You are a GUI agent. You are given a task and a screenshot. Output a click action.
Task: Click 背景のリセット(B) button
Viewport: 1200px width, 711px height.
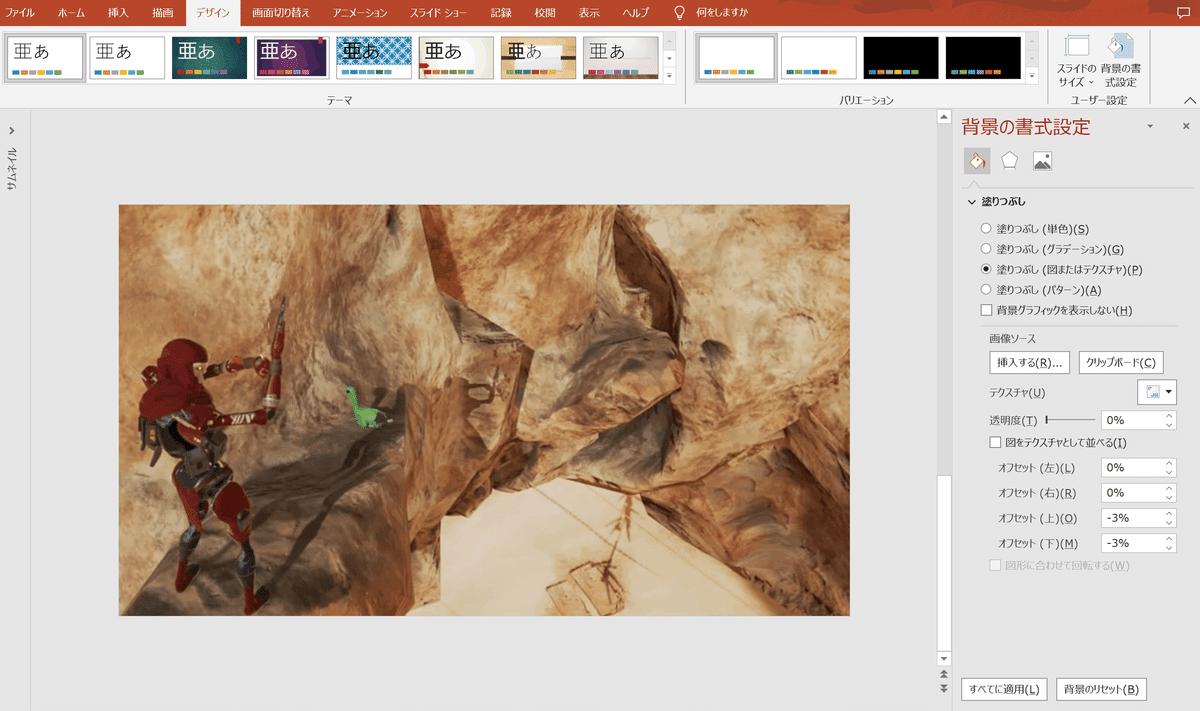pos(1101,689)
